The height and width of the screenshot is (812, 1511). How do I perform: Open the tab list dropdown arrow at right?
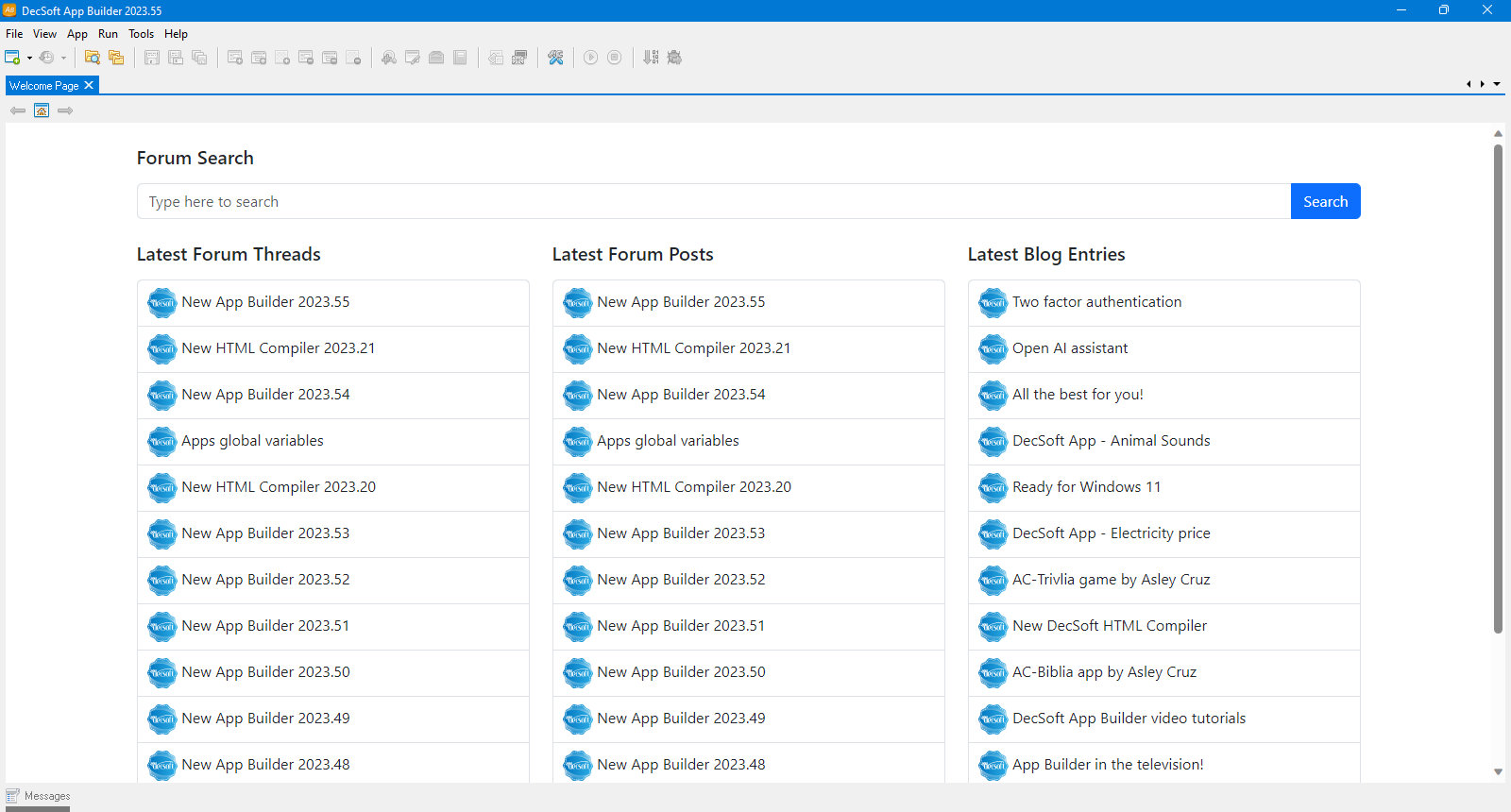pyautogui.click(x=1497, y=85)
